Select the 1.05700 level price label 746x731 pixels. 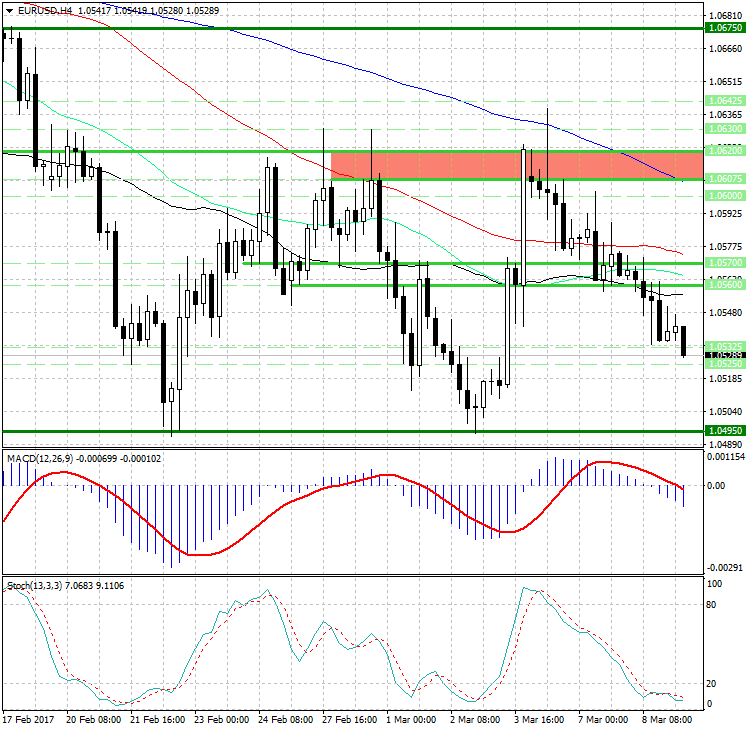pos(725,263)
